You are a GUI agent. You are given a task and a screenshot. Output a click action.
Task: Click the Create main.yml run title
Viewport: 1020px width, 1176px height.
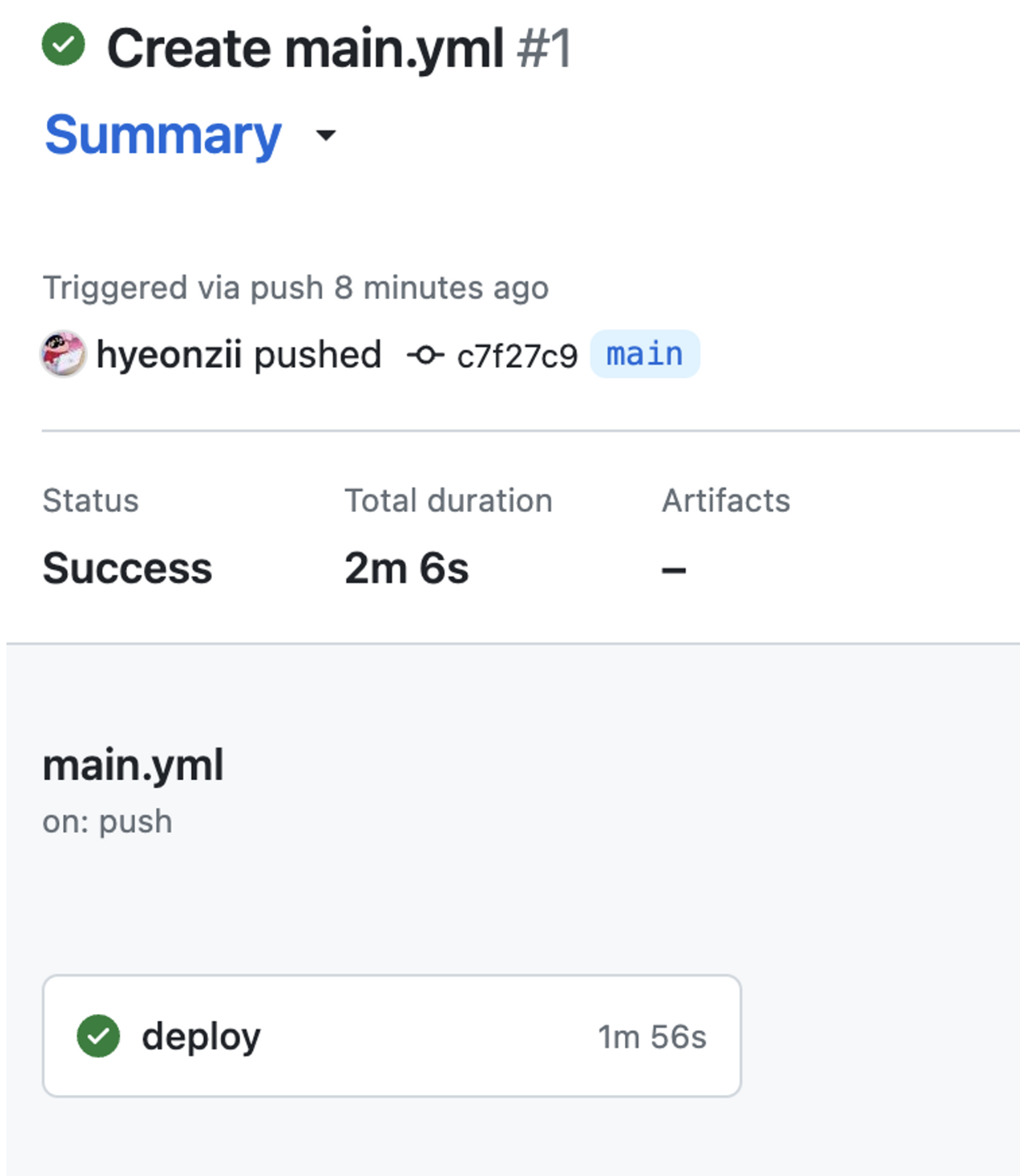(x=305, y=49)
